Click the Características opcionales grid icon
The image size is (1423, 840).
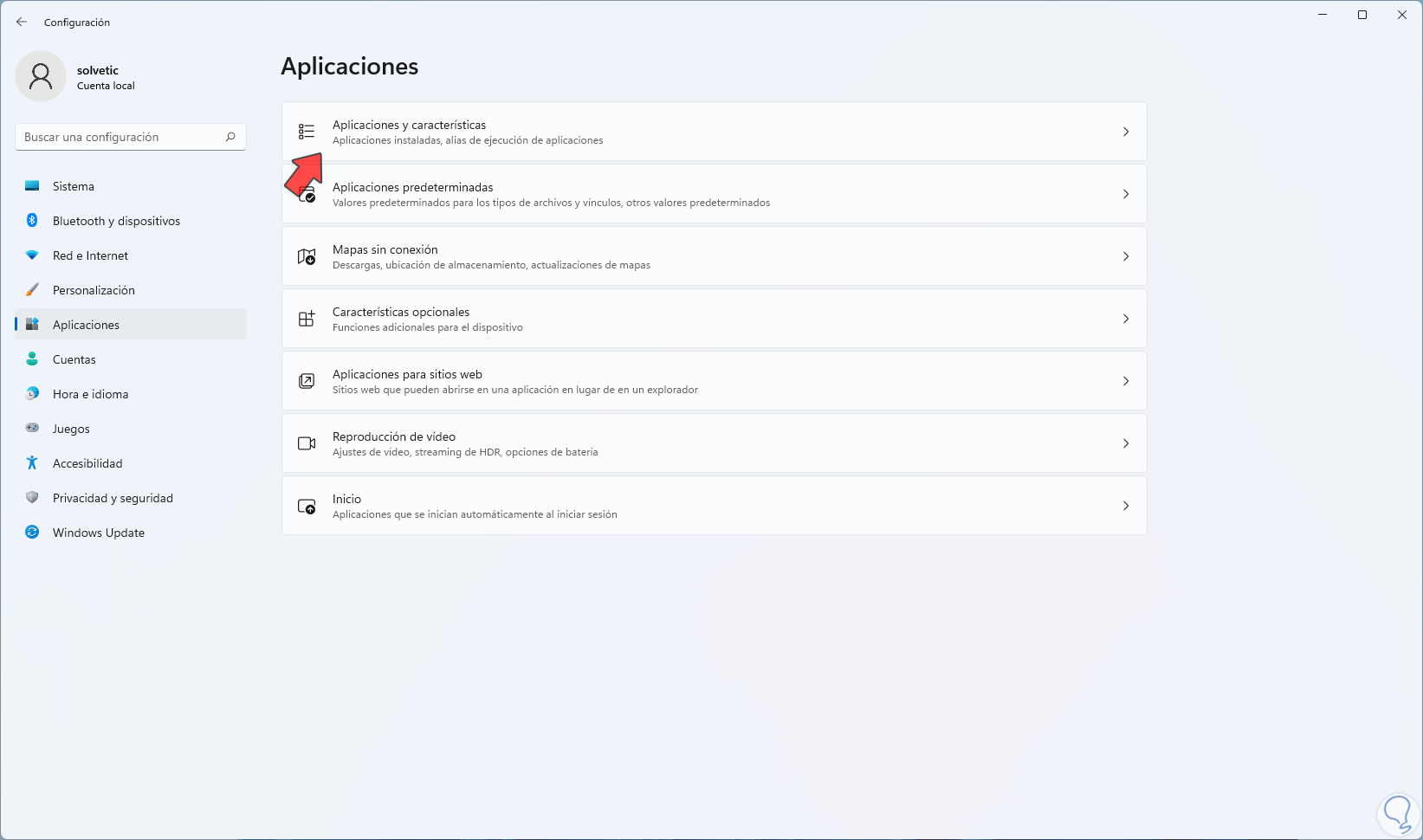(307, 319)
